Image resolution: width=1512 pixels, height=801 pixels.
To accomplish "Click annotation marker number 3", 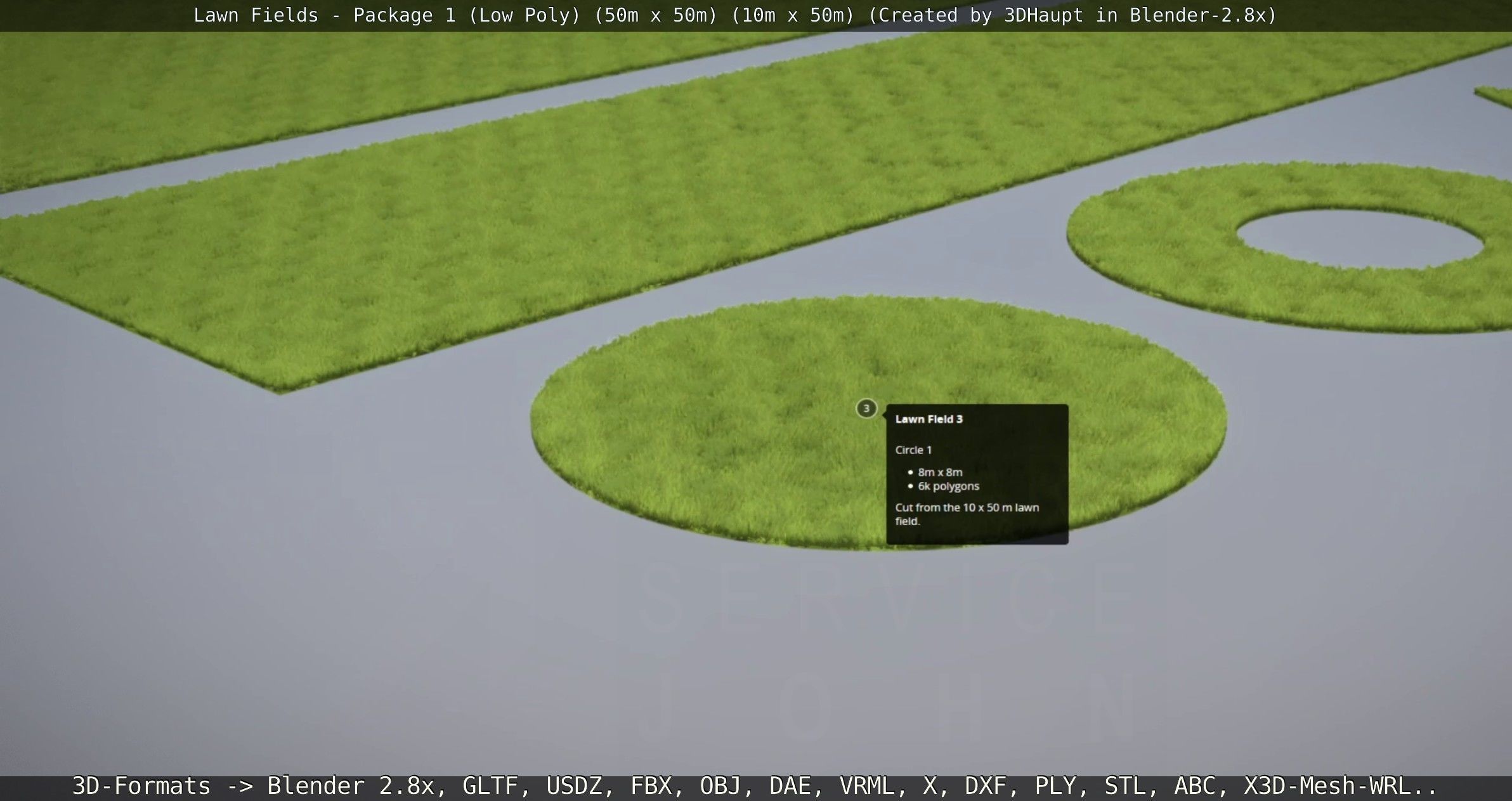I will pos(866,408).
